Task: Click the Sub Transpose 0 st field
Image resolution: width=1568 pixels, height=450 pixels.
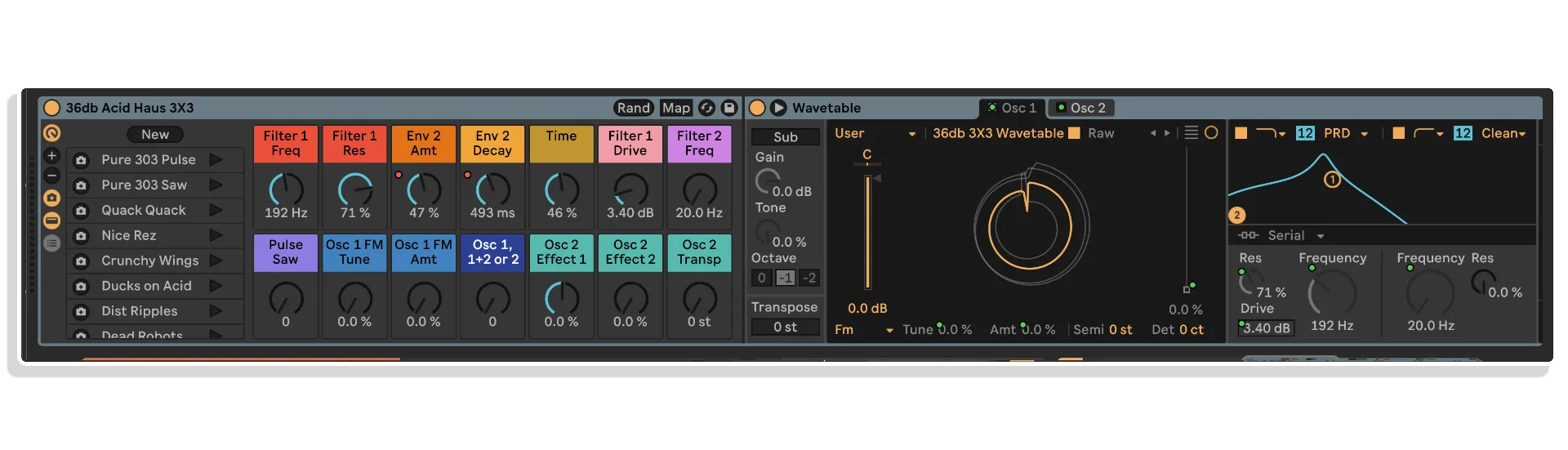Action: 785,327
